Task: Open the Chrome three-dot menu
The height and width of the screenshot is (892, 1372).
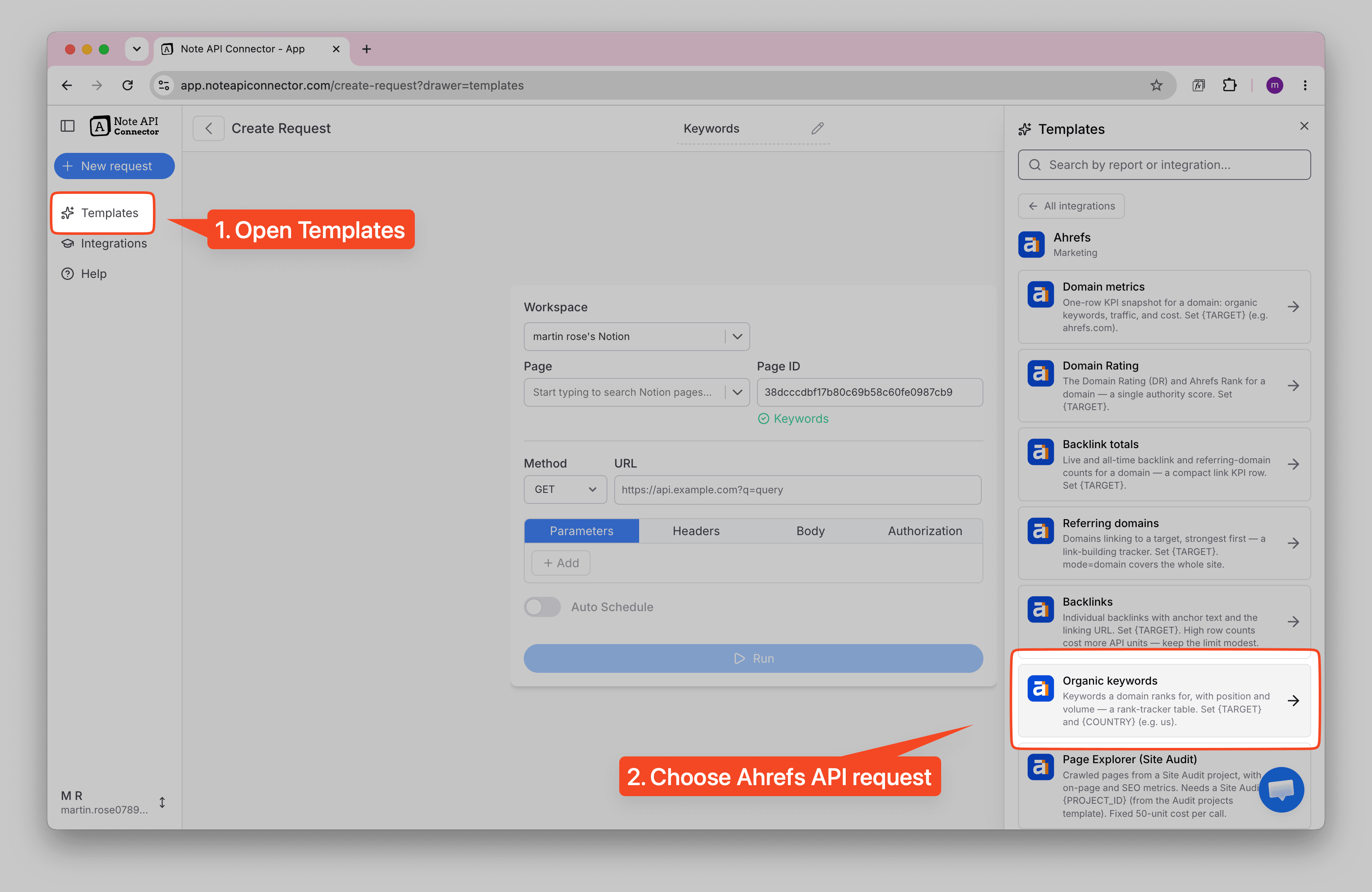Action: 1305,85
